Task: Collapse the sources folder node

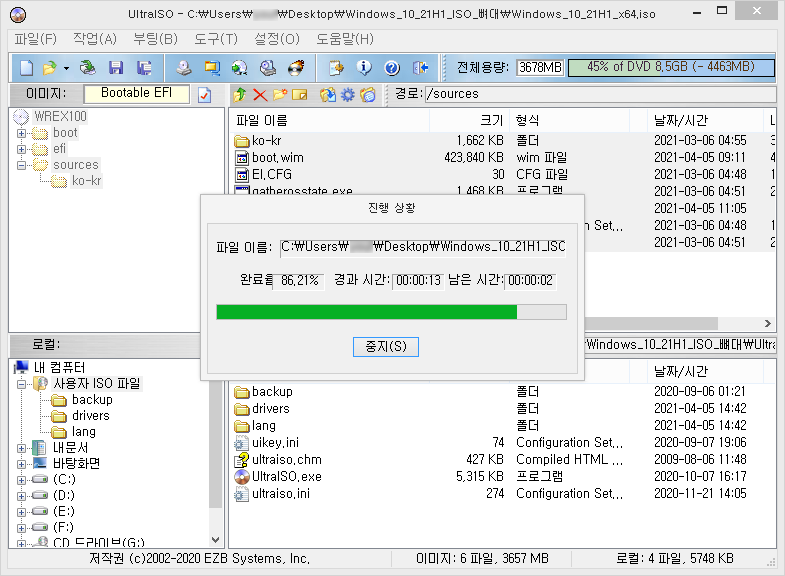Action: click(x=22, y=165)
